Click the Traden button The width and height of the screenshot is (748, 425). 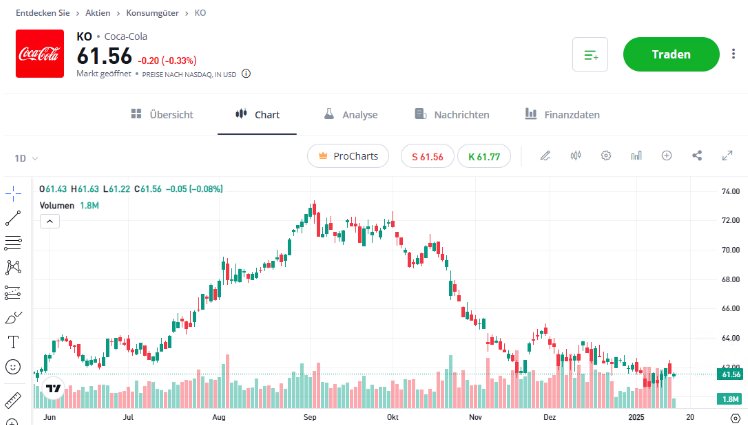coord(671,54)
